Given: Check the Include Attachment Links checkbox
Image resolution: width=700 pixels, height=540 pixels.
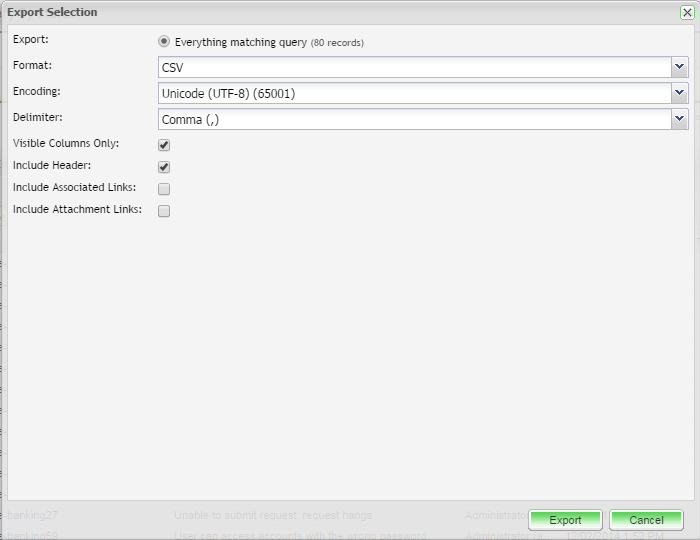Looking at the screenshot, I should 164,211.
